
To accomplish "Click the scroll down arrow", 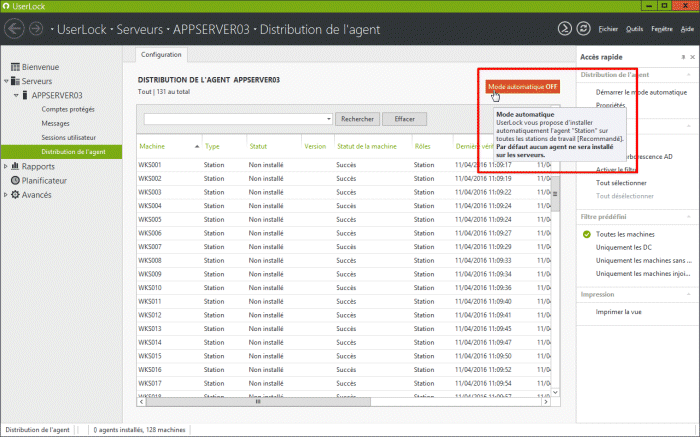I will [x=555, y=392].
